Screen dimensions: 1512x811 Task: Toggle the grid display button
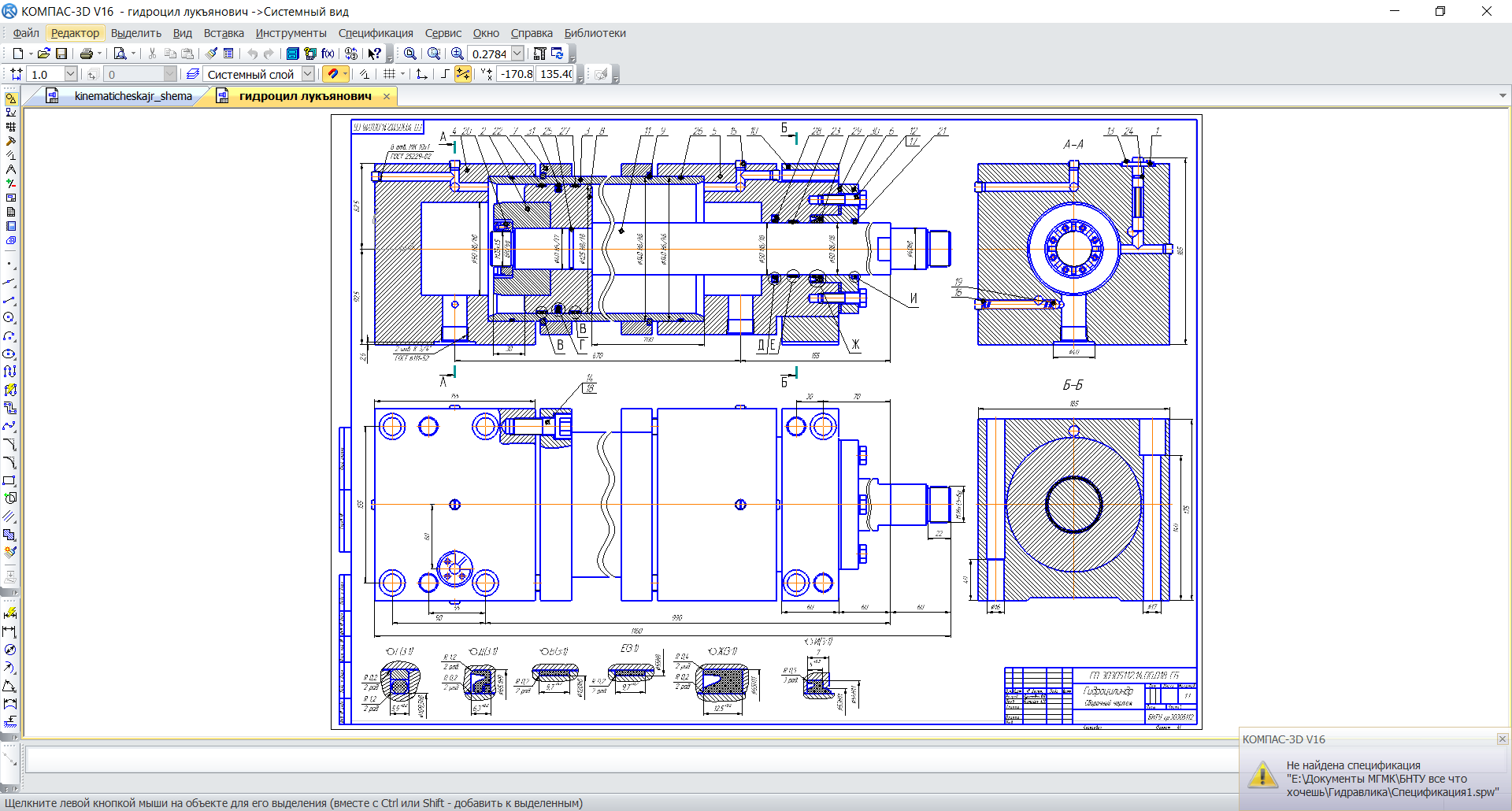pos(389,74)
